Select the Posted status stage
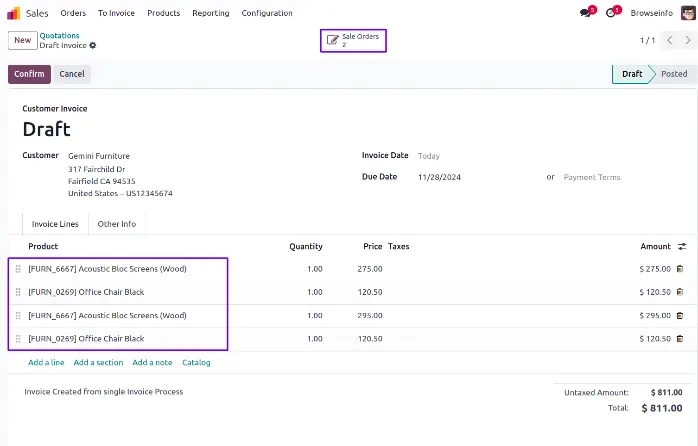Image resolution: width=698 pixels, height=446 pixels. point(673,74)
